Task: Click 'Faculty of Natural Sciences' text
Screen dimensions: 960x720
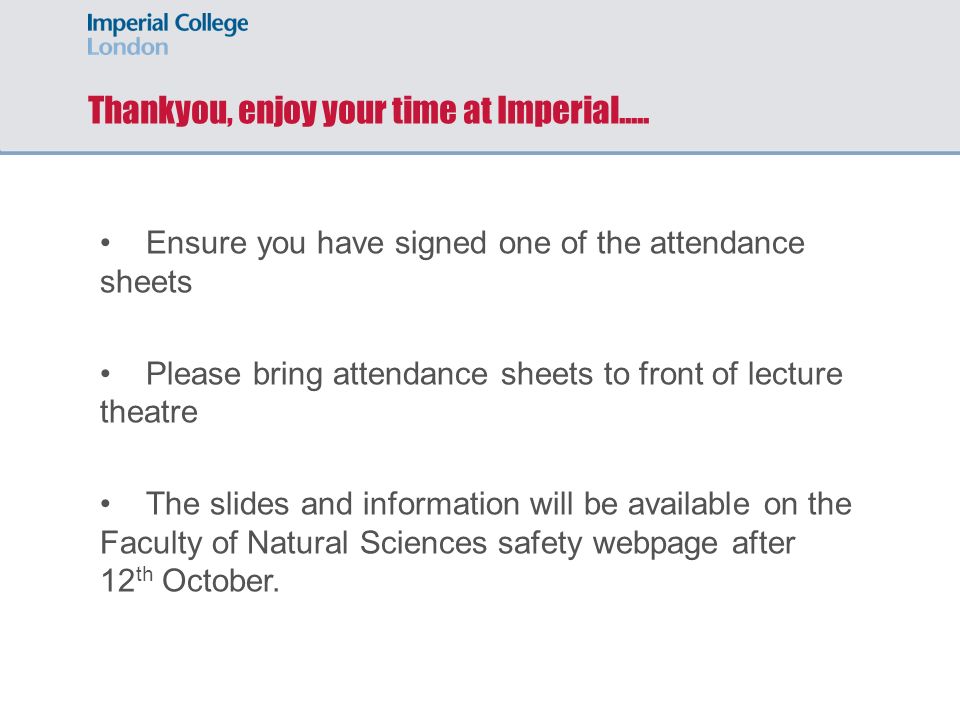Action: tap(293, 542)
